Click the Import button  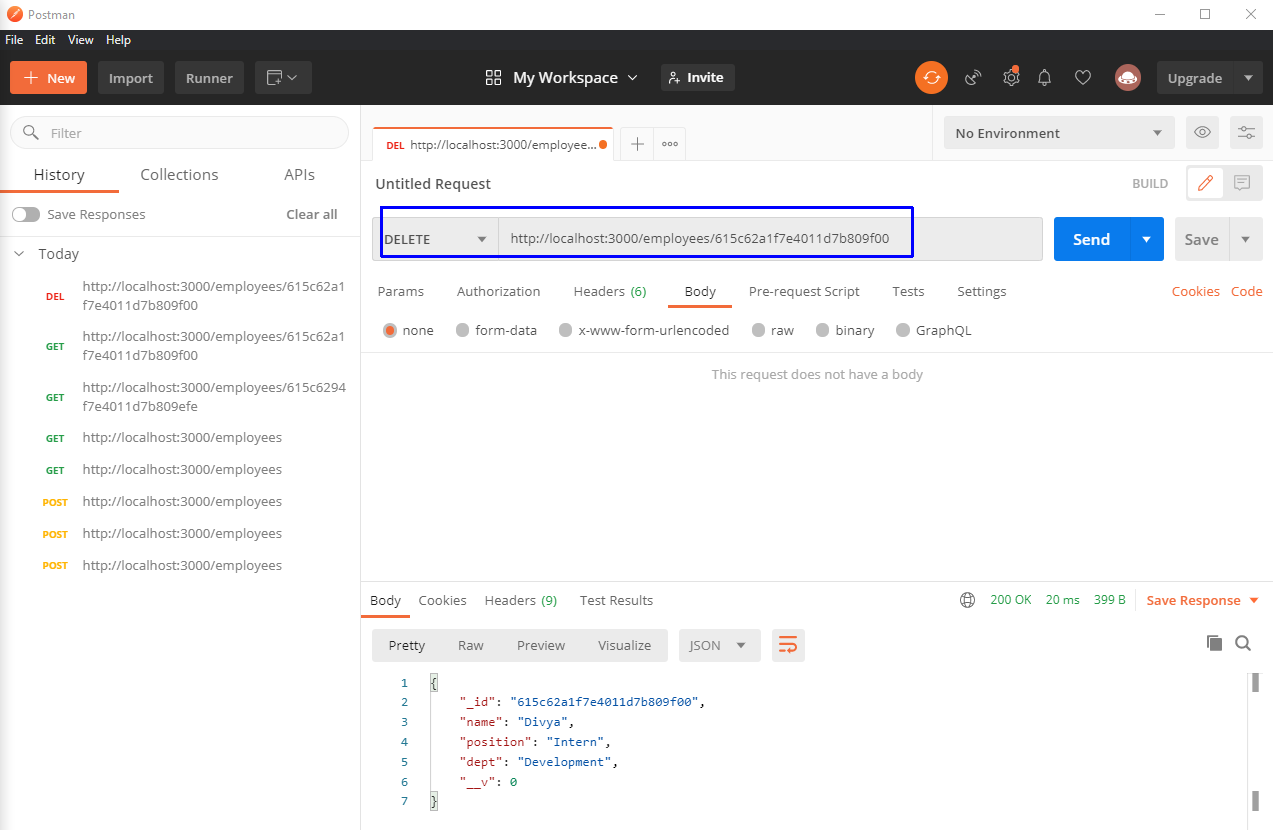pyautogui.click(x=131, y=78)
